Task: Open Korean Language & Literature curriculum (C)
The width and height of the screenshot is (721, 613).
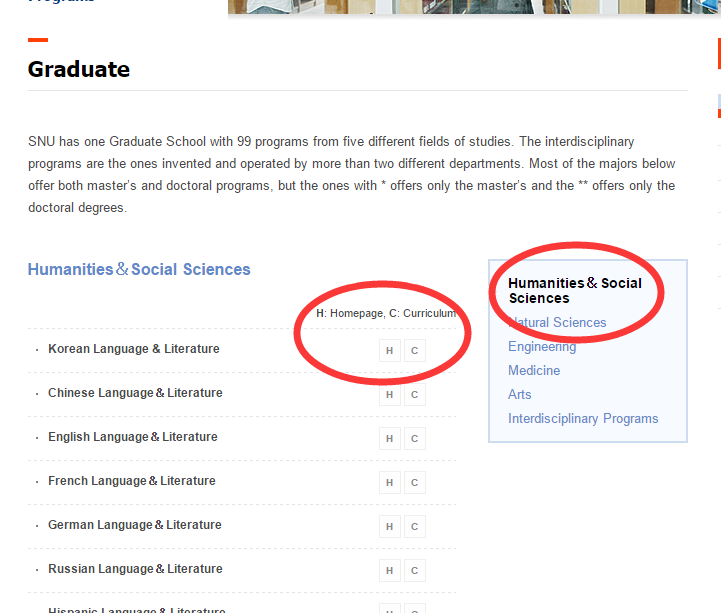Action: click(415, 350)
